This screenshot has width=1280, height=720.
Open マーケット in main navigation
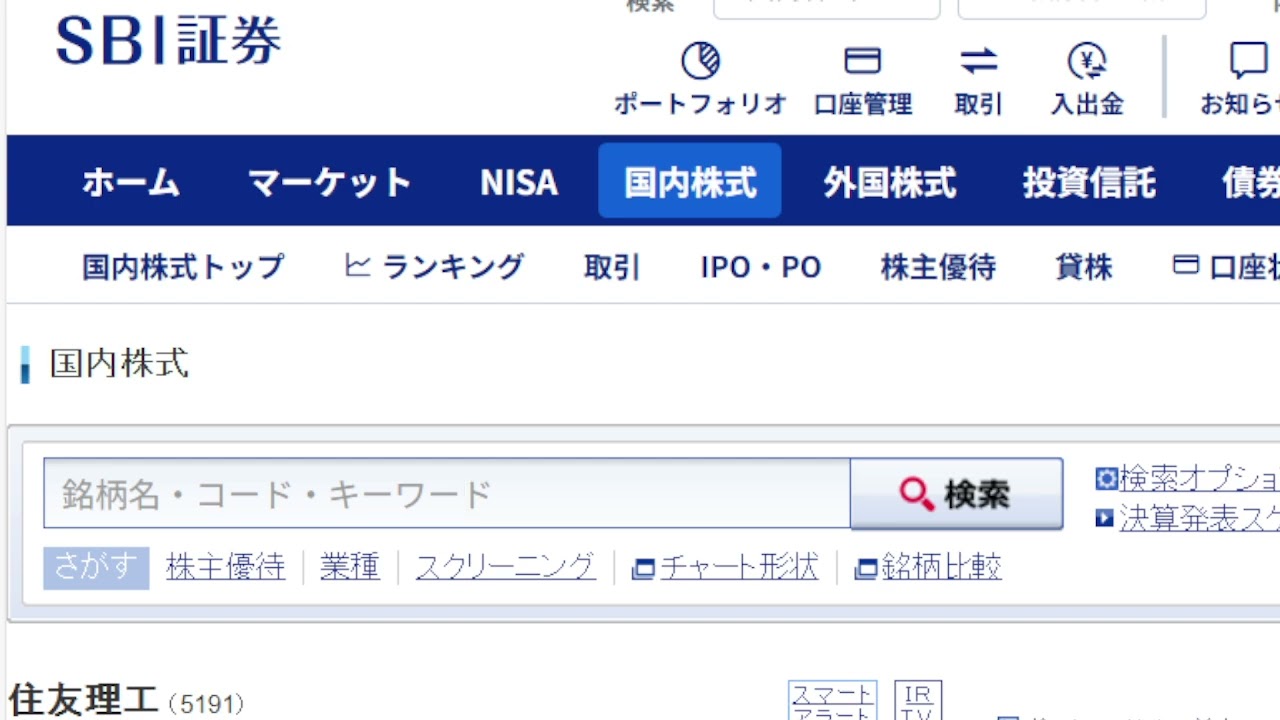point(329,182)
